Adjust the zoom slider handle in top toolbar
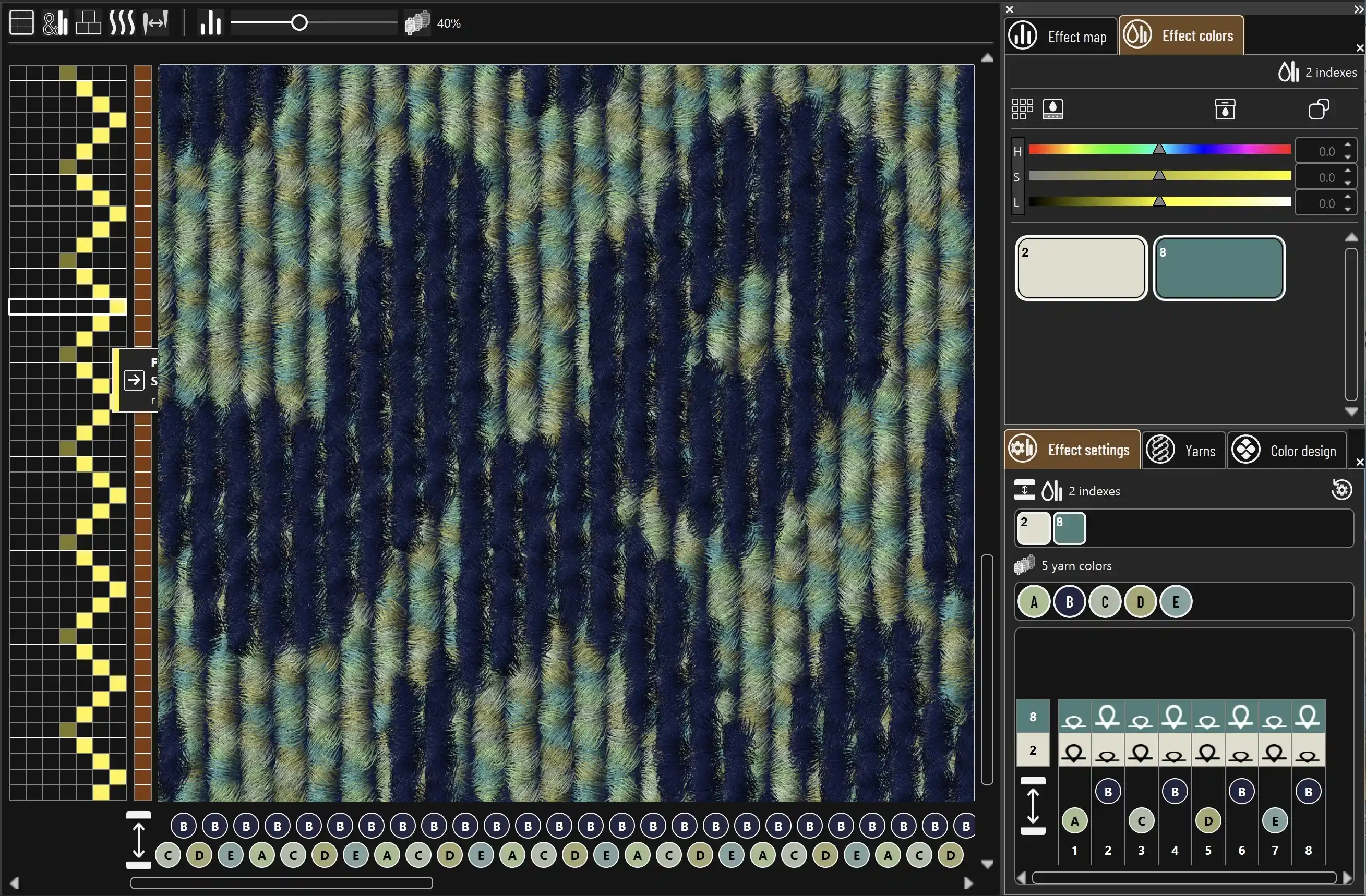Image resolution: width=1366 pixels, height=896 pixels. click(x=299, y=23)
